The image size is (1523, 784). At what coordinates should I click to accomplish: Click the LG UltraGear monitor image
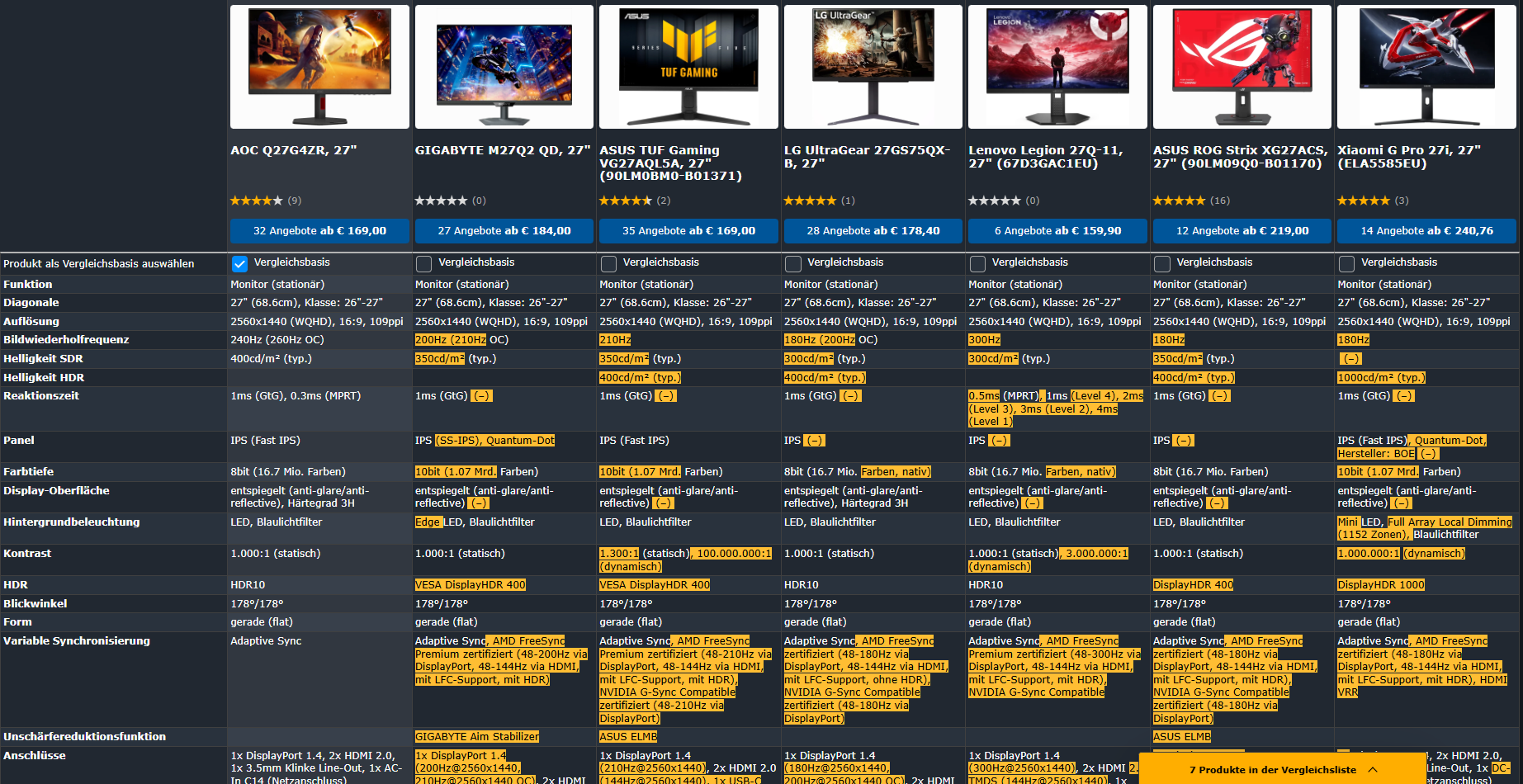click(x=873, y=67)
